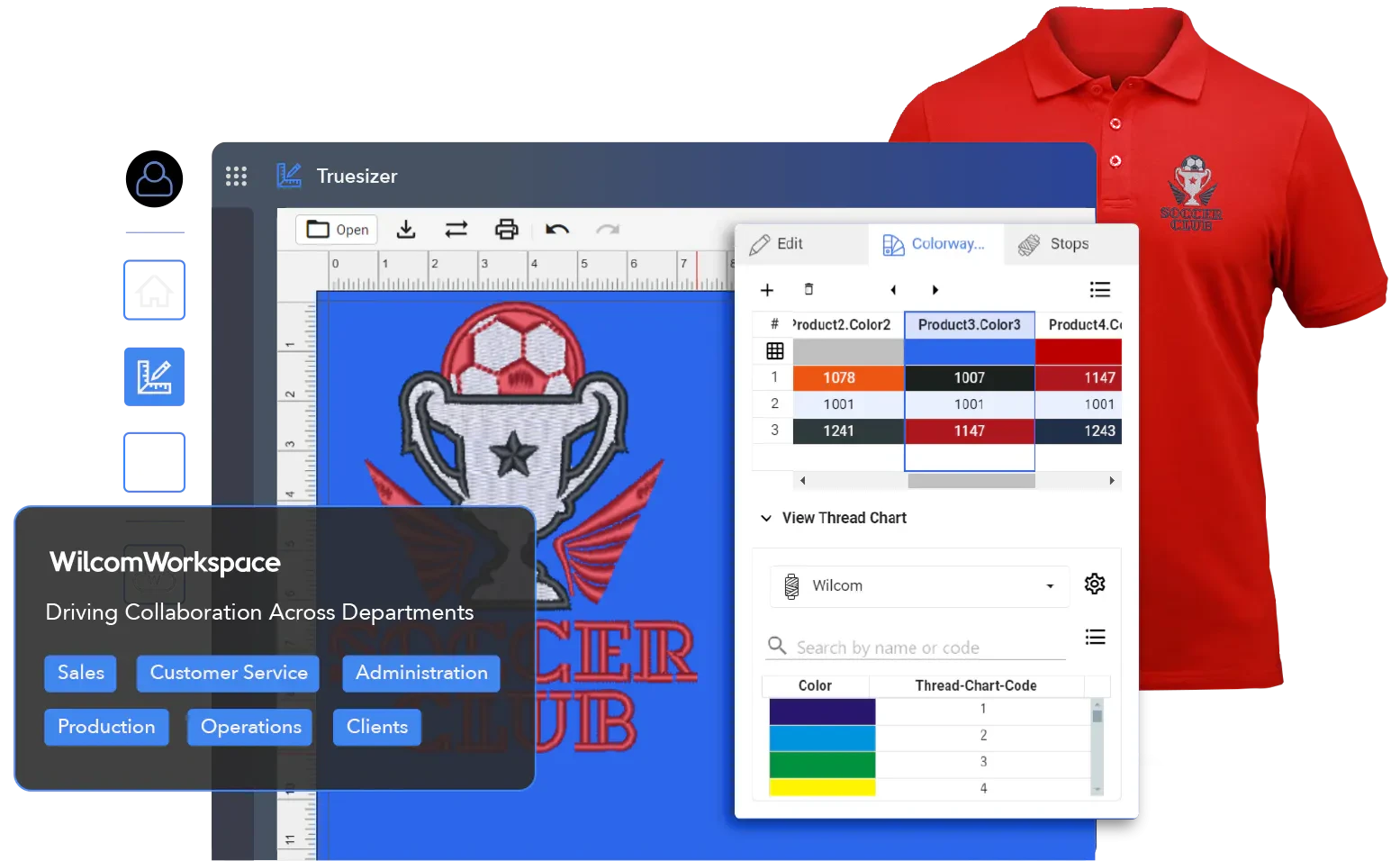
Task: Select yellow thread color 4
Action: coord(822,787)
